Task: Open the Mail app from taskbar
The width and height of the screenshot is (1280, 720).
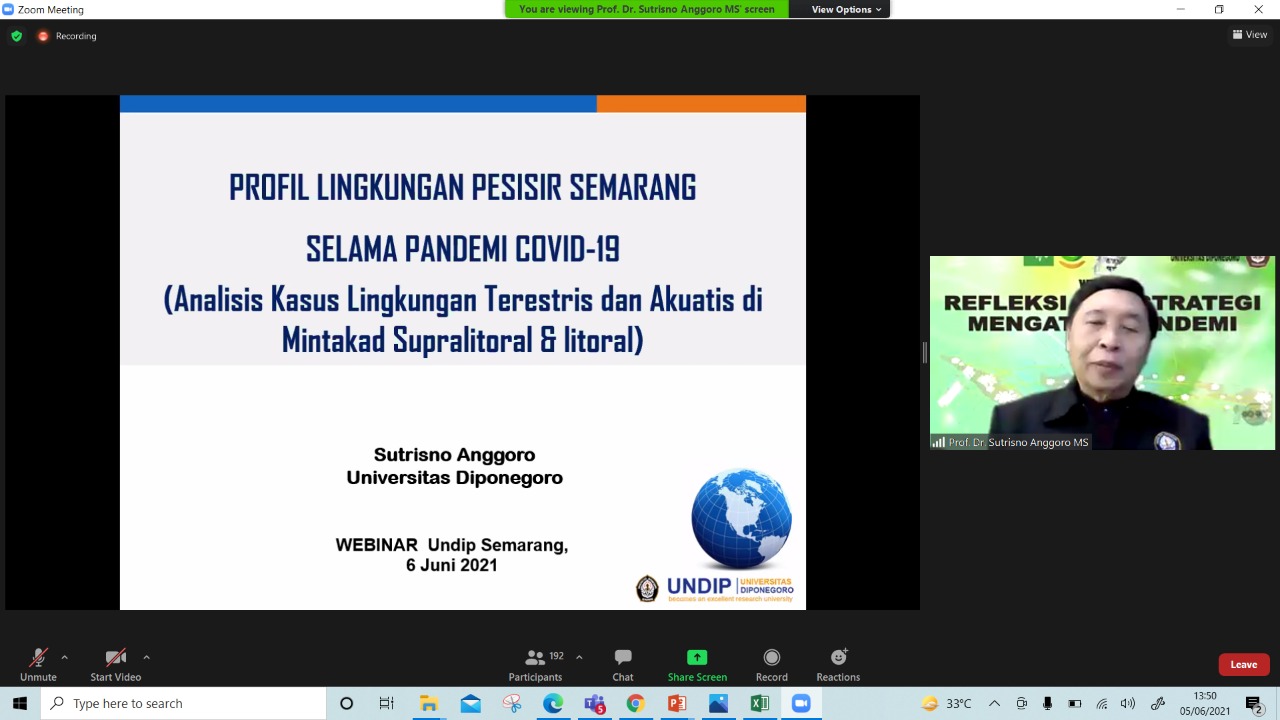Action: (470, 703)
